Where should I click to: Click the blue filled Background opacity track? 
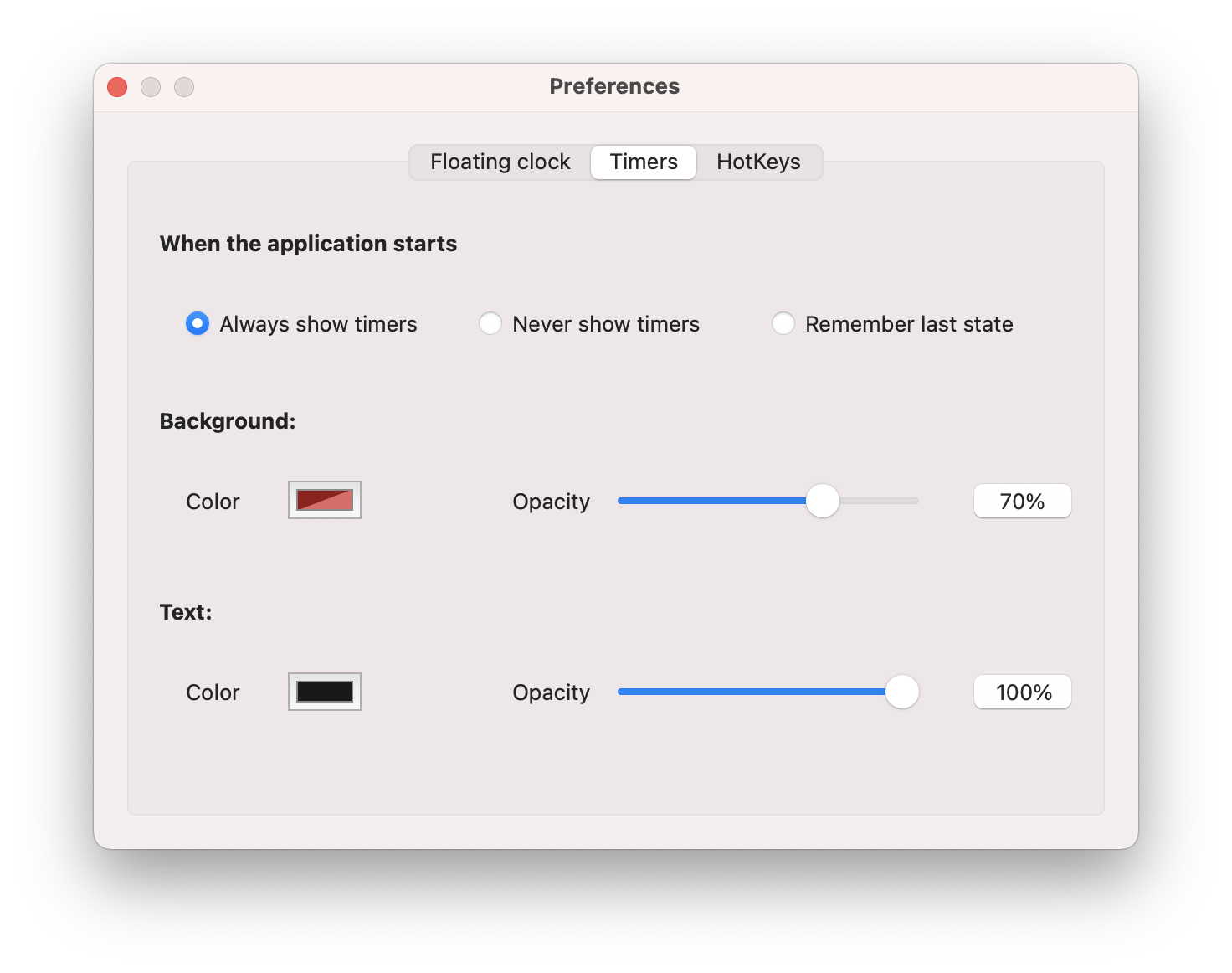[711, 501]
